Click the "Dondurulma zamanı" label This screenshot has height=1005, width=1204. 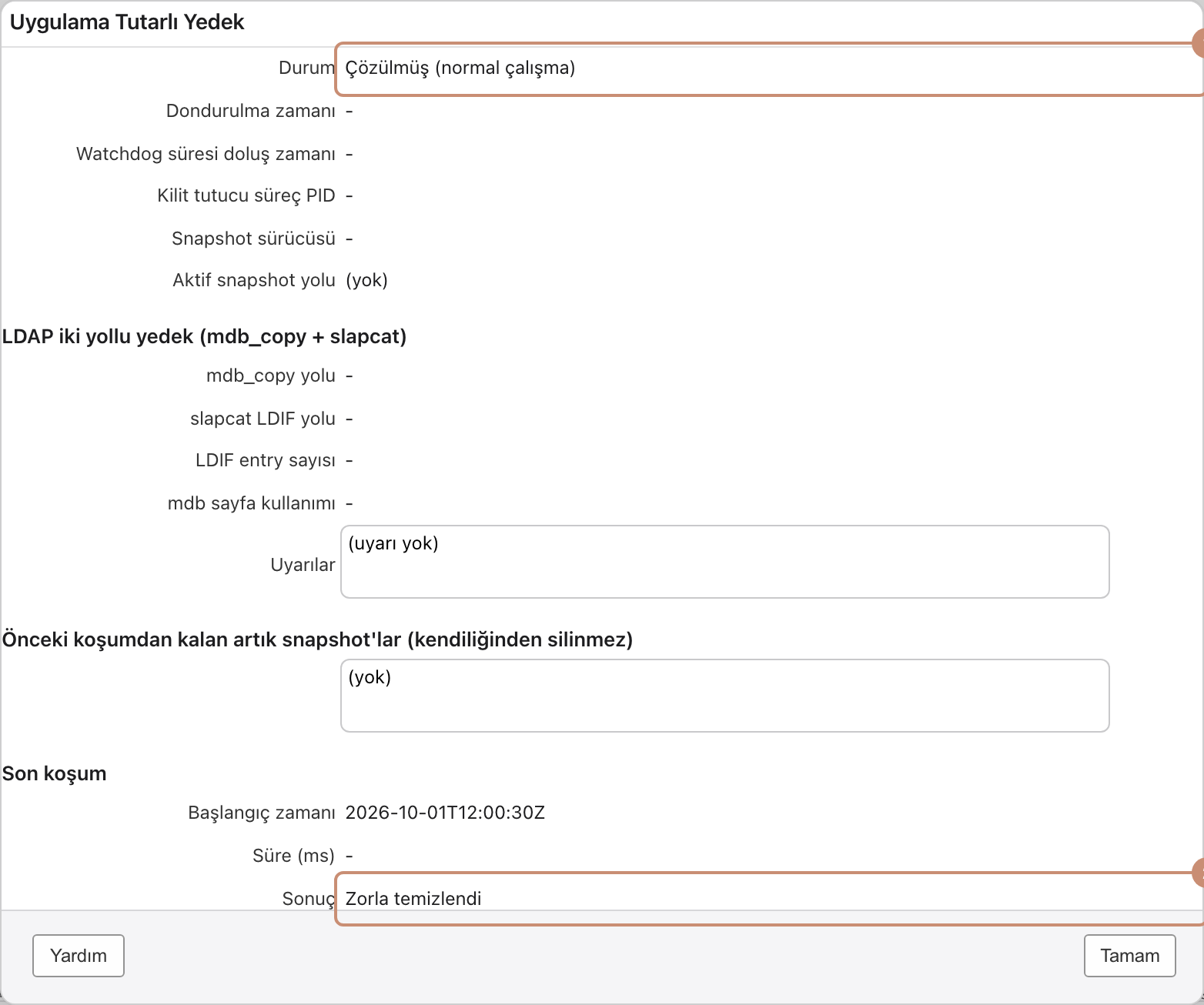click(251, 111)
